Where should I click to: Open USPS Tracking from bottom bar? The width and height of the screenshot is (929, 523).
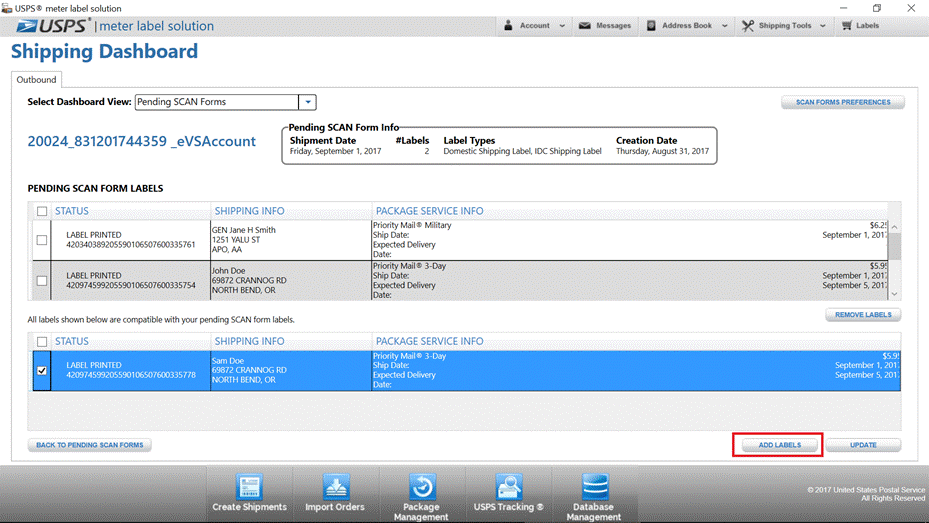pos(508,493)
